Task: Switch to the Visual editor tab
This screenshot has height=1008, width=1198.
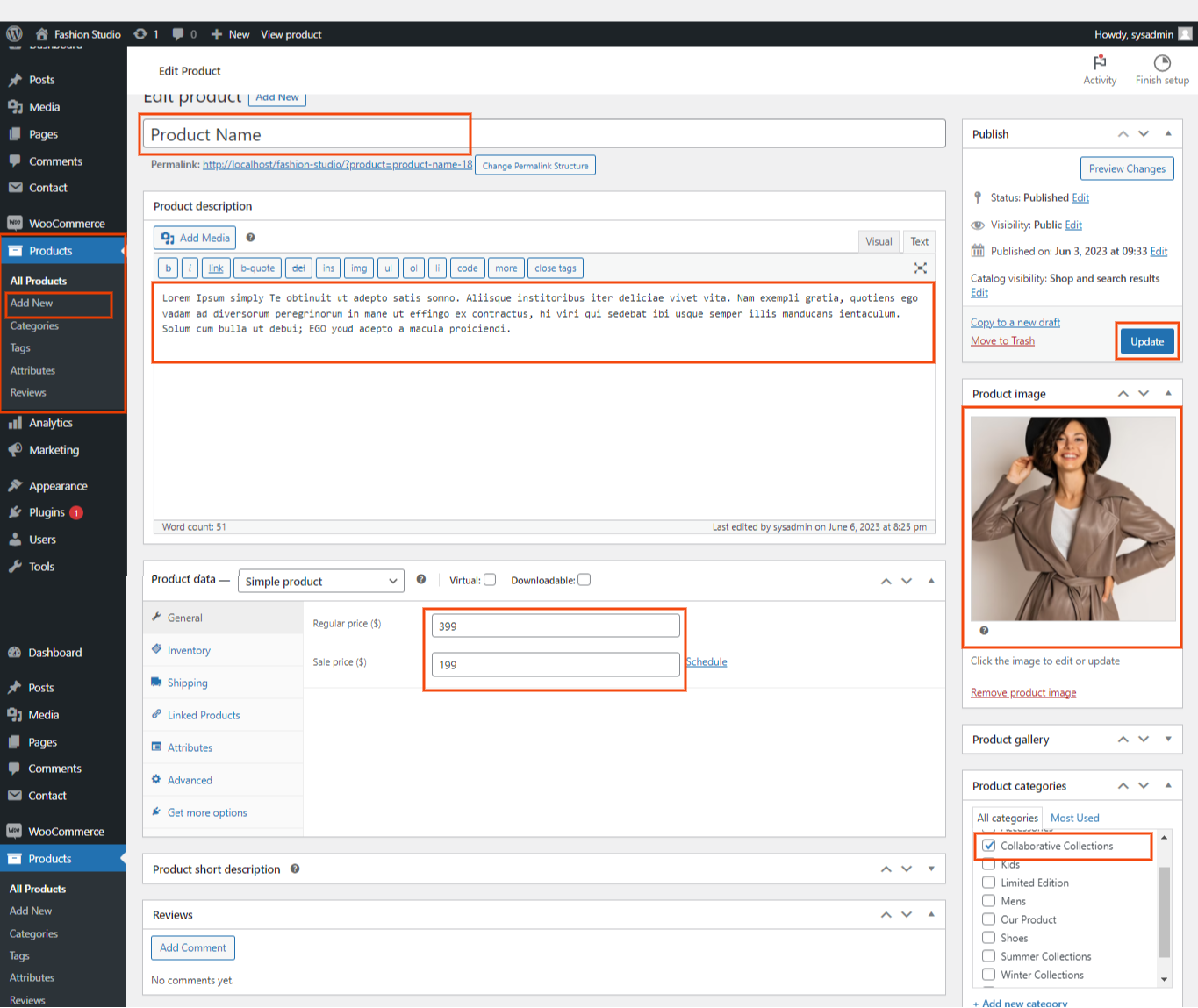Action: pos(879,241)
